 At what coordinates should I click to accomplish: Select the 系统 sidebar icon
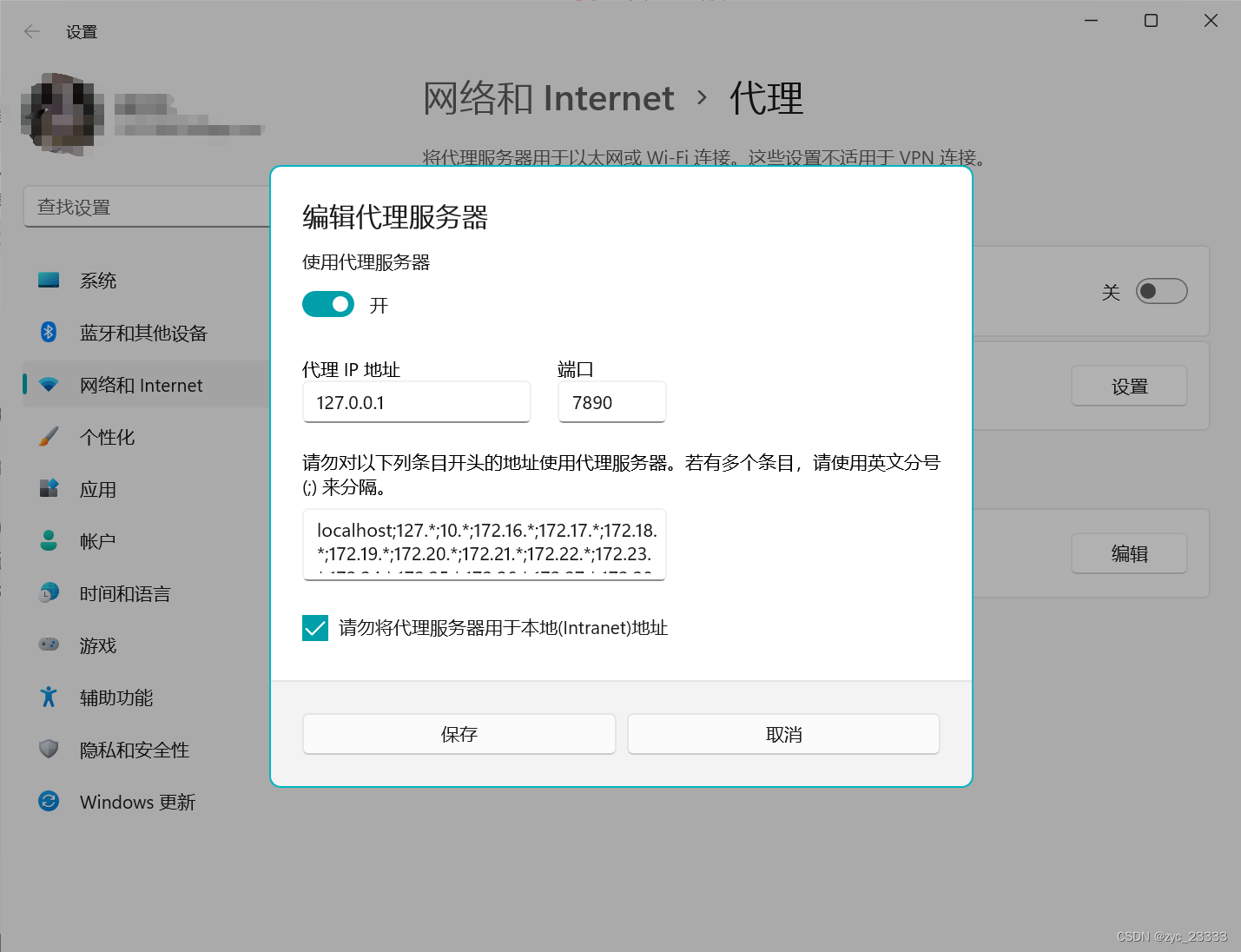point(49,280)
